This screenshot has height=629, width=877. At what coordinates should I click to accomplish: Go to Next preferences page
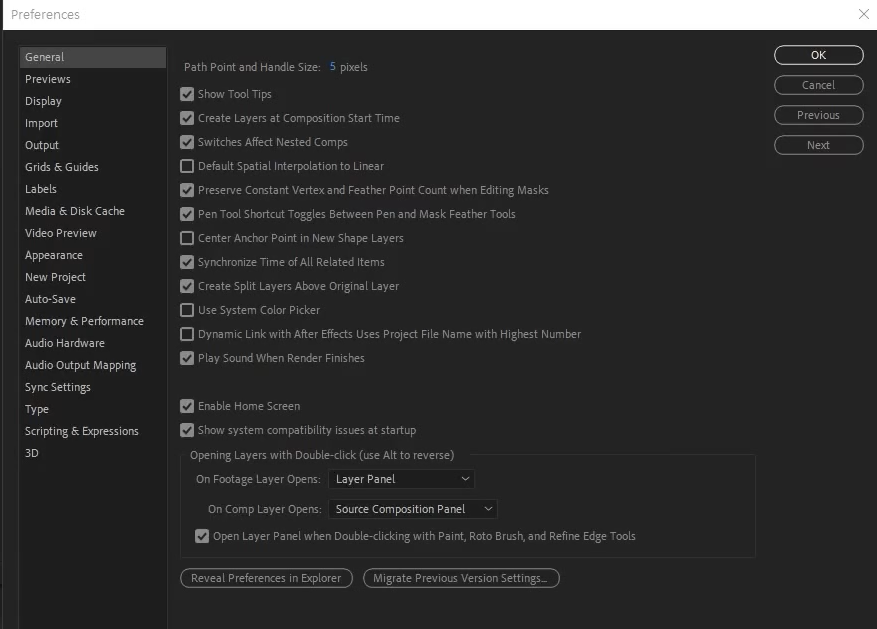pos(819,145)
